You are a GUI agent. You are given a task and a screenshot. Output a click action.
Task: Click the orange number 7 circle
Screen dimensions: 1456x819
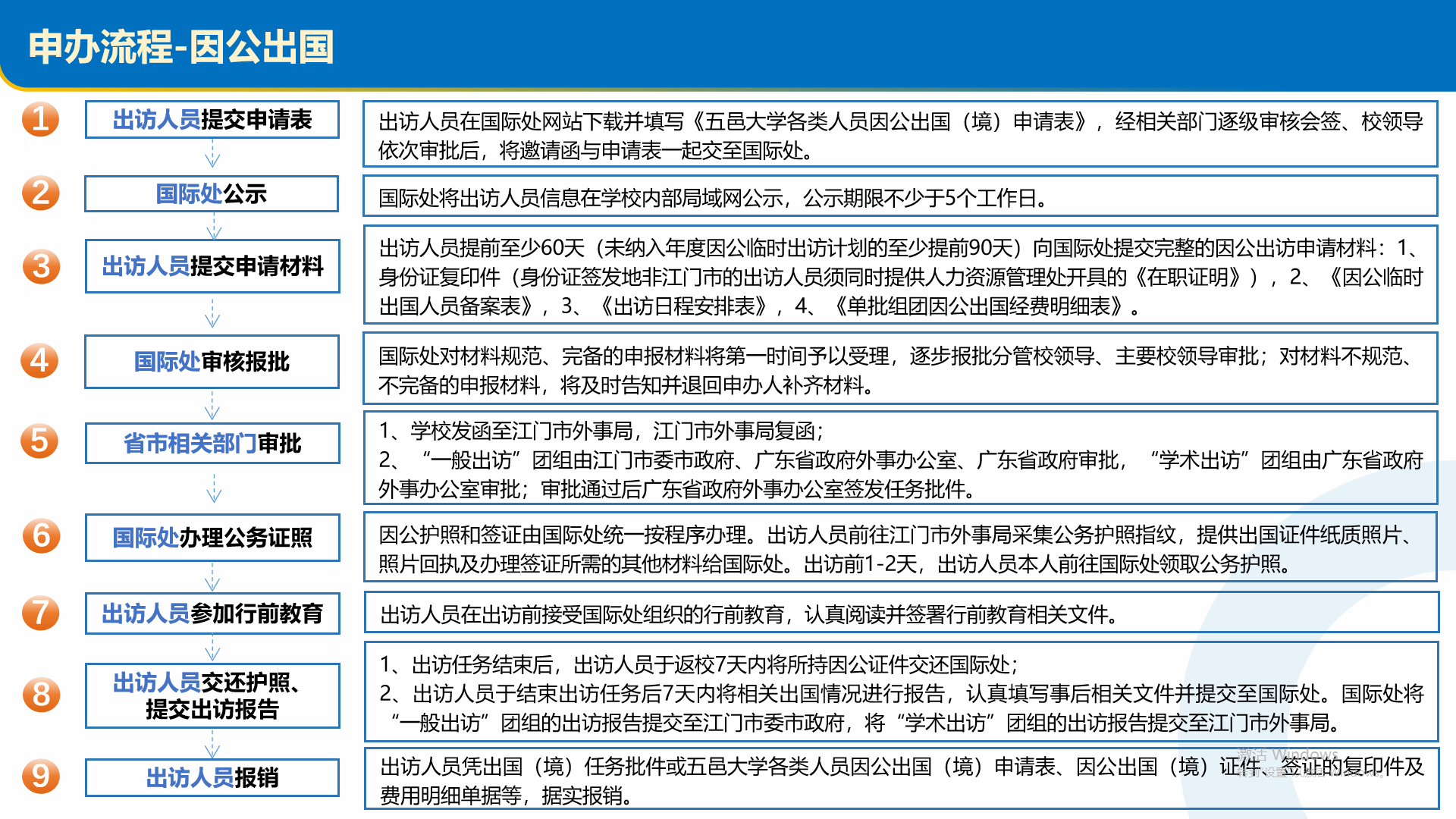pyautogui.click(x=40, y=613)
